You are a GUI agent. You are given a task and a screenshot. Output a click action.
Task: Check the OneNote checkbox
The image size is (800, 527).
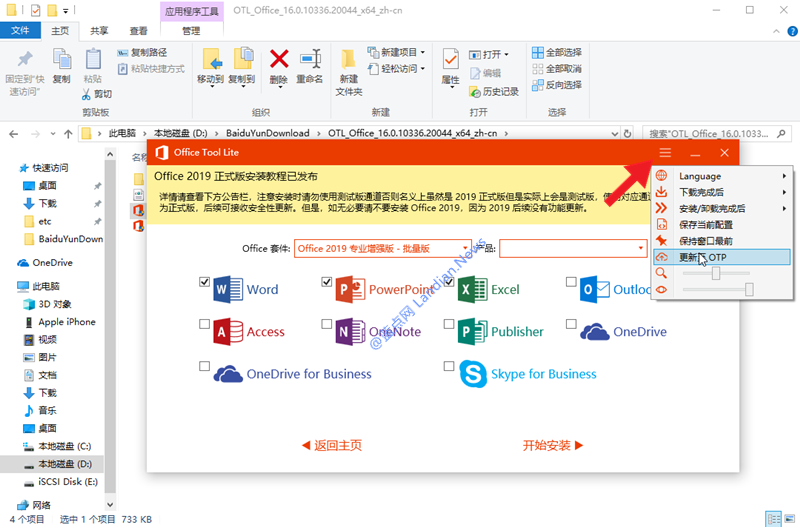pyautogui.click(x=327, y=323)
